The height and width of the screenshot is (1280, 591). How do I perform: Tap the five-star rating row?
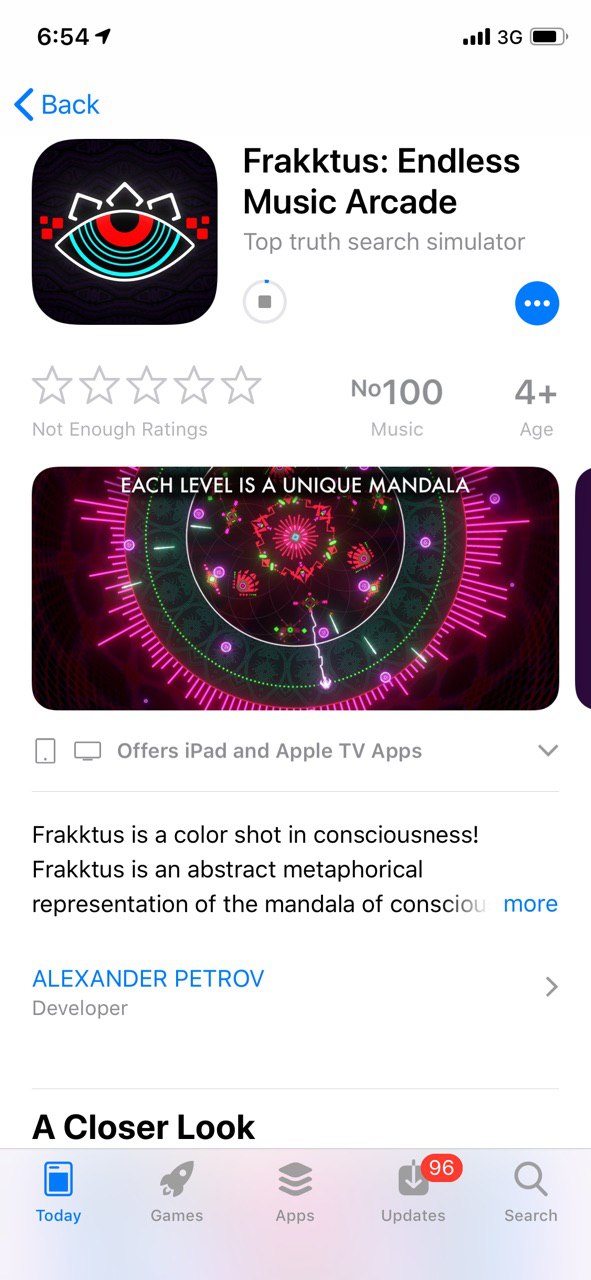click(x=146, y=385)
